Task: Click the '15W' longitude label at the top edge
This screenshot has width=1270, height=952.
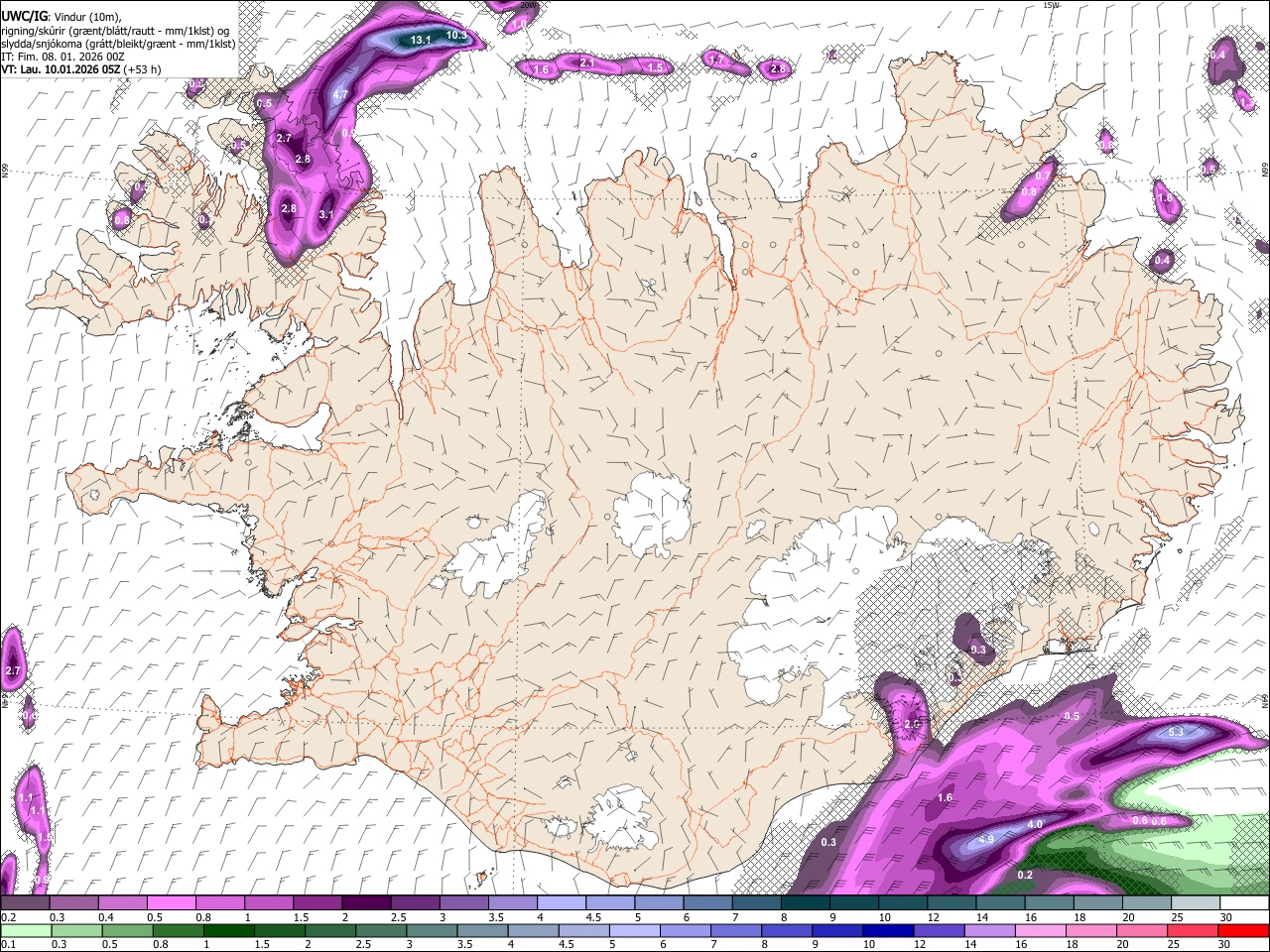Action: pos(1052,5)
